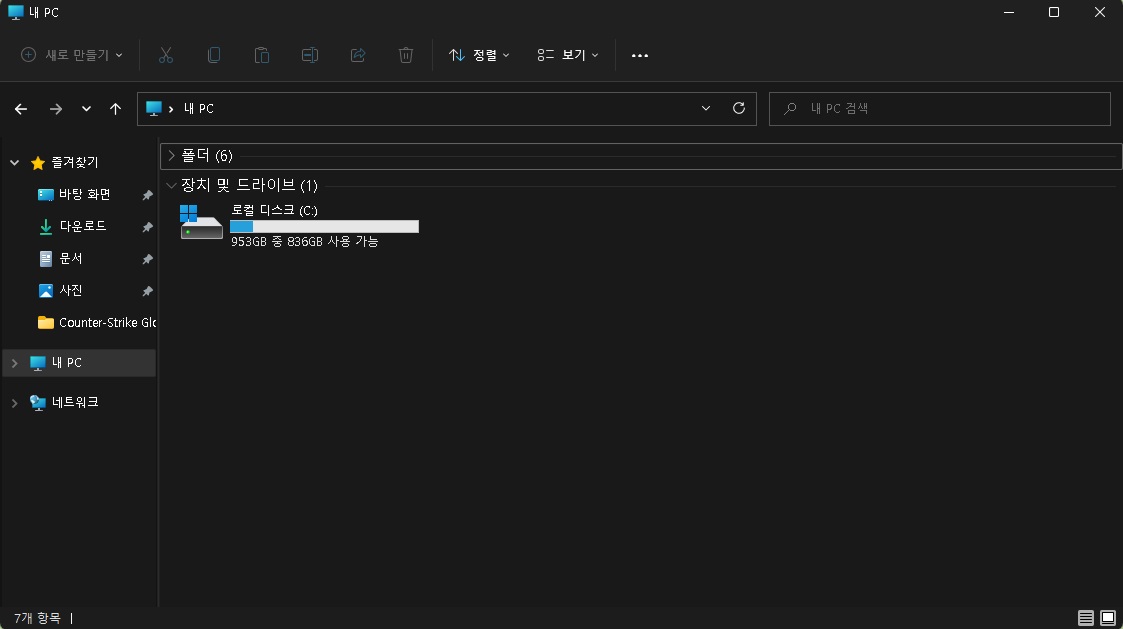This screenshot has height=629, width=1123.
Task: Go up one level with the up arrow
Action: (115, 108)
